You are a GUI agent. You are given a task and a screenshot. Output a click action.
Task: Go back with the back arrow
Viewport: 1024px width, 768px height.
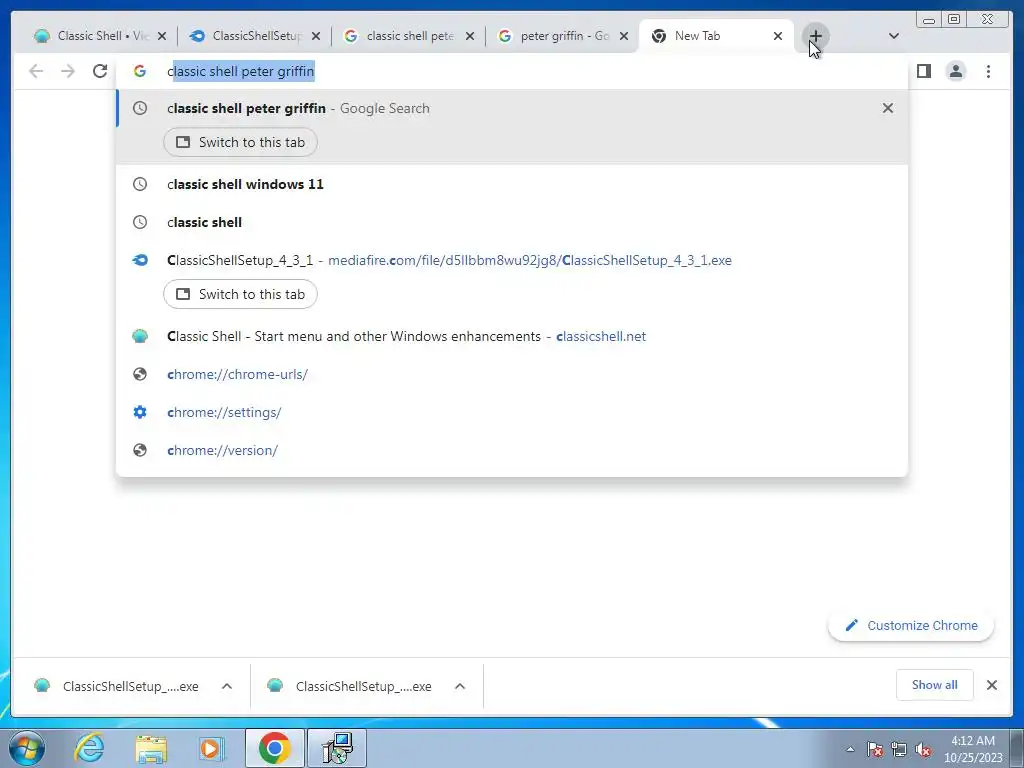coord(36,71)
